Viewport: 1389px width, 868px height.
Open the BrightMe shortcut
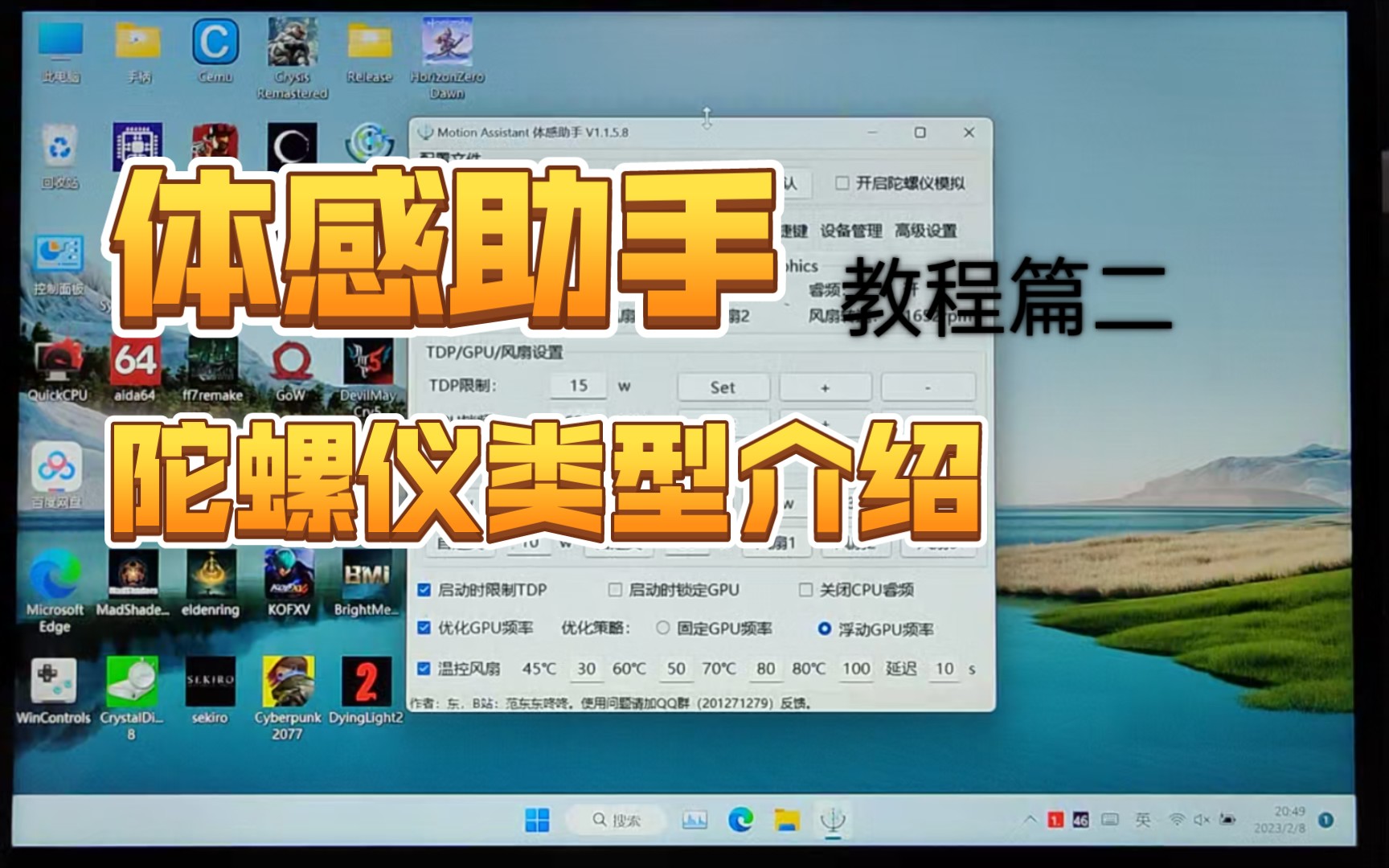coord(367,583)
